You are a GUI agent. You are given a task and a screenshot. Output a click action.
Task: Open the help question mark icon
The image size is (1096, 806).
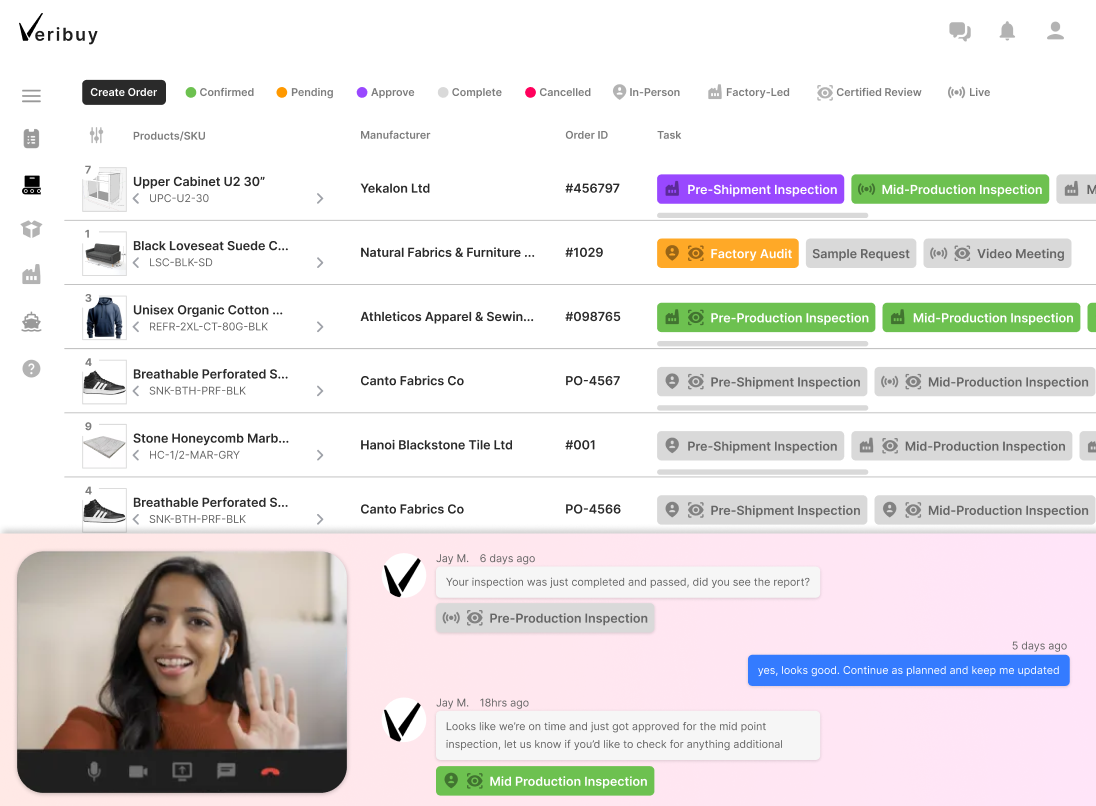[x=31, y=369]
